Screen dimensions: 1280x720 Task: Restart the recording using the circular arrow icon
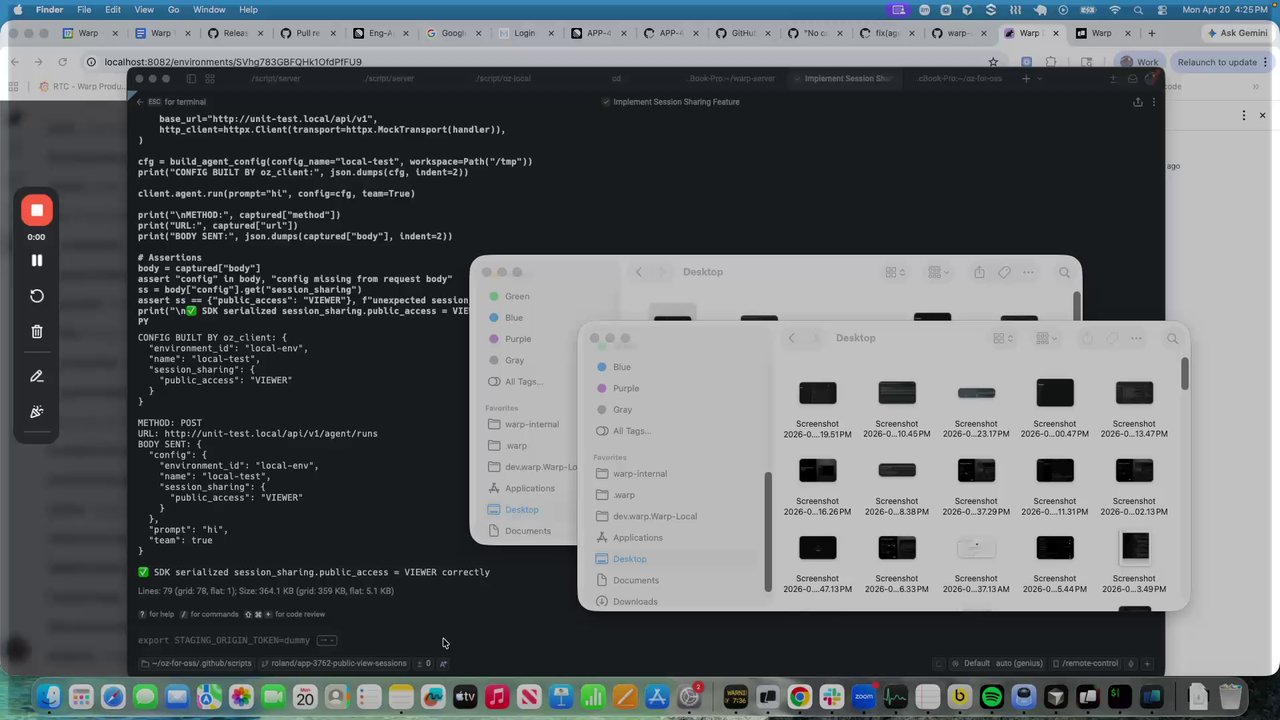click(x=37, y=296)
